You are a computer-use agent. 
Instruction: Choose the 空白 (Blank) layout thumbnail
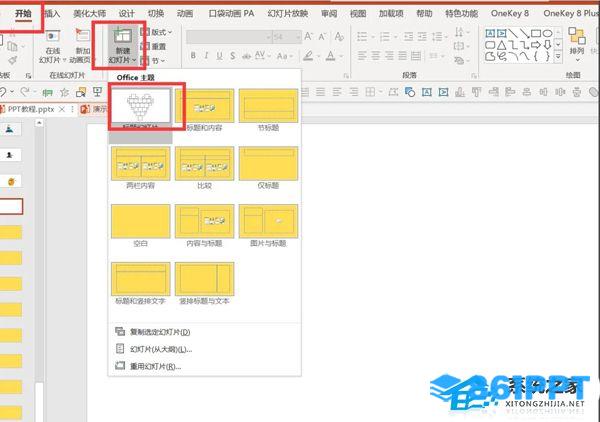tap(140, 221)
